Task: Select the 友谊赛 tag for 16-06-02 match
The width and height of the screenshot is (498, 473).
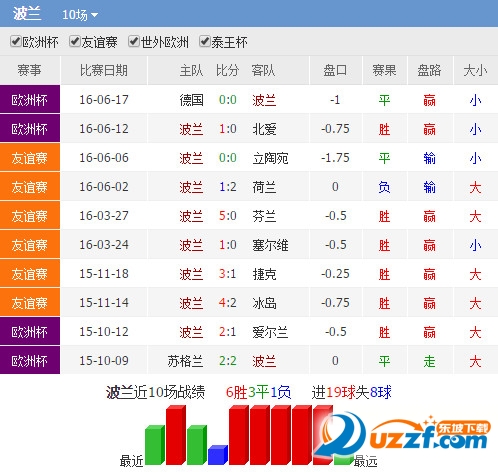Action: 30,186
